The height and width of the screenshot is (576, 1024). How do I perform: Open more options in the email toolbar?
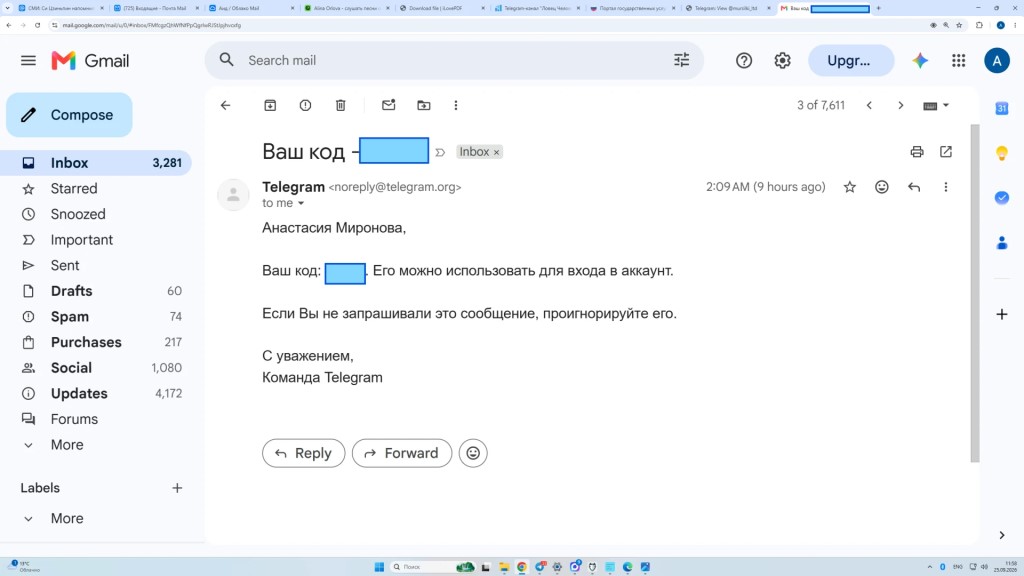pyautogui.click(x=456, y=105)
